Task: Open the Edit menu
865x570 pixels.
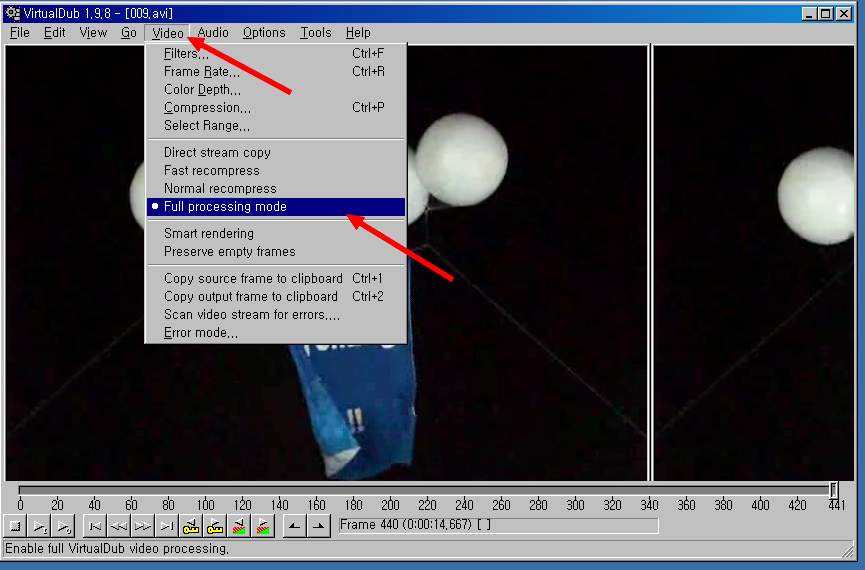Action: click(54, 33)
